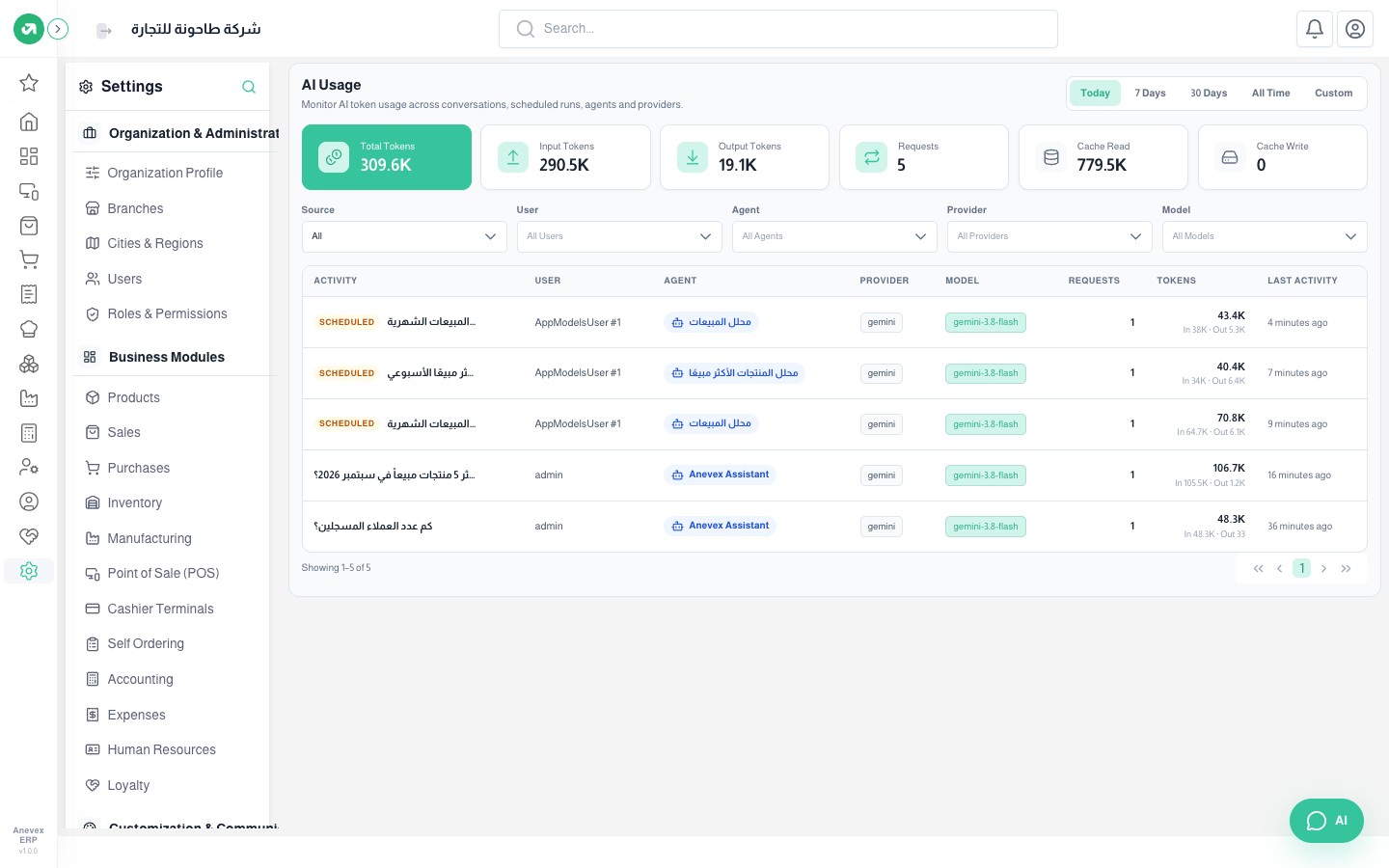Expand the All Models dropdown
This screenshot has height=868, width=1389.
click(x=1265, y=236)
